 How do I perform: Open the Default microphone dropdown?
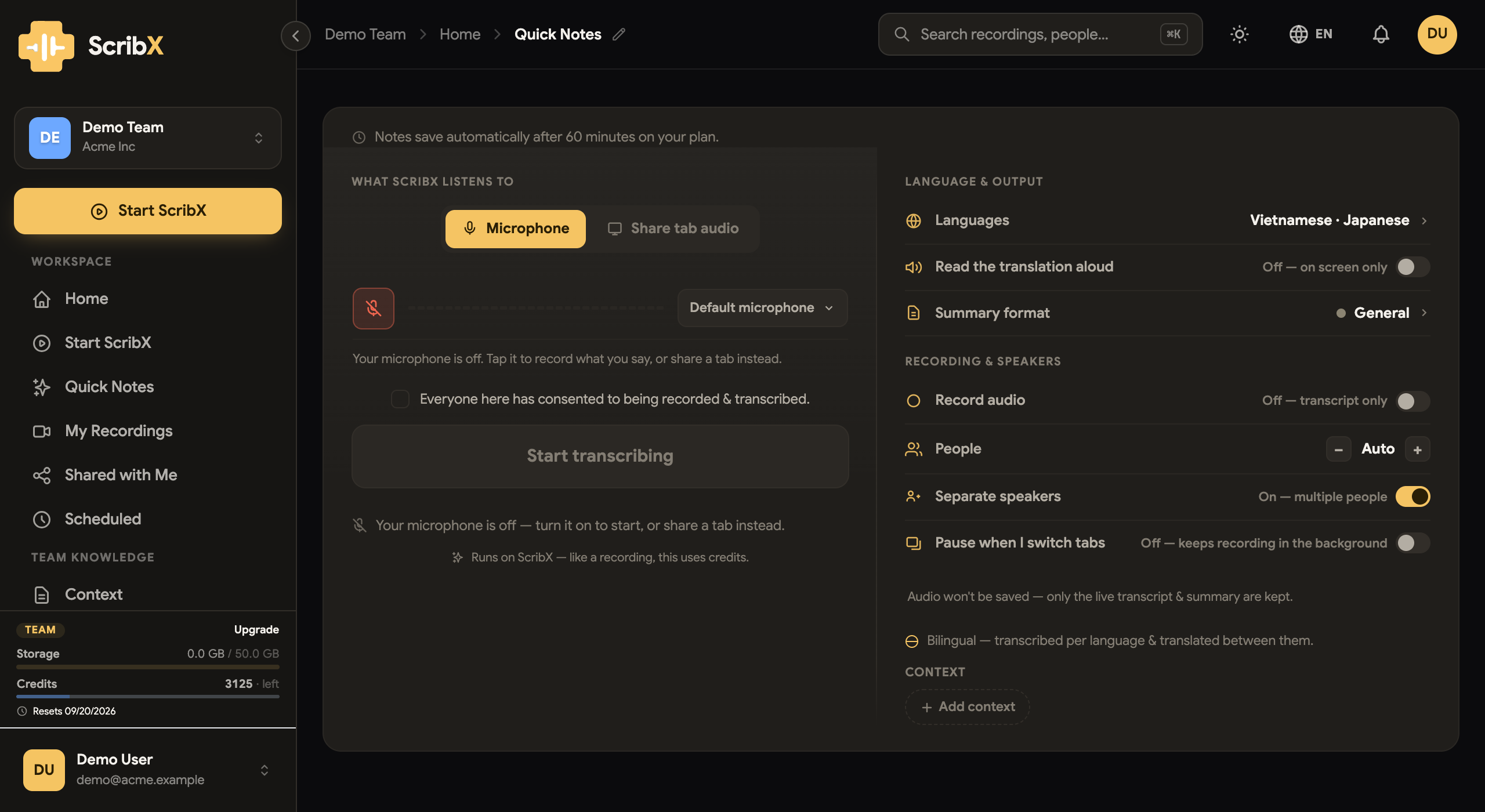pos(762,308)
